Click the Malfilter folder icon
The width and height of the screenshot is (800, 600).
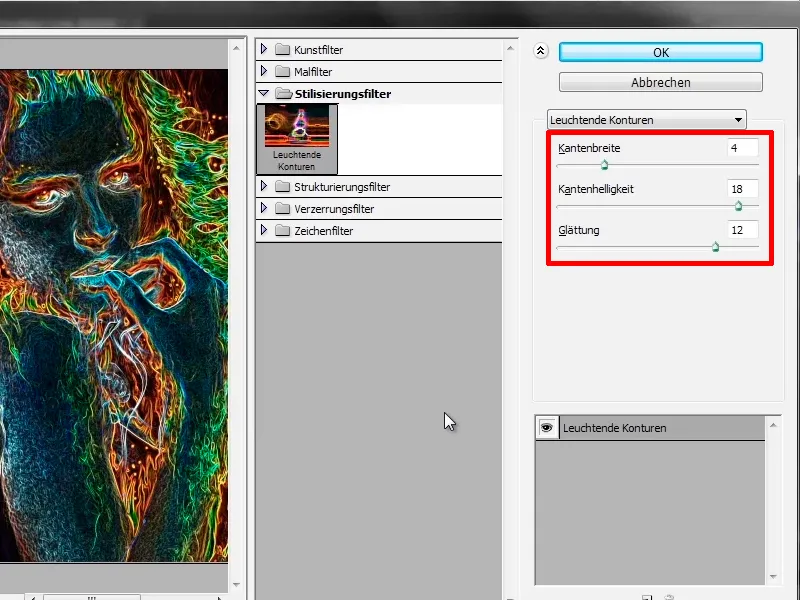coord(282,71)
